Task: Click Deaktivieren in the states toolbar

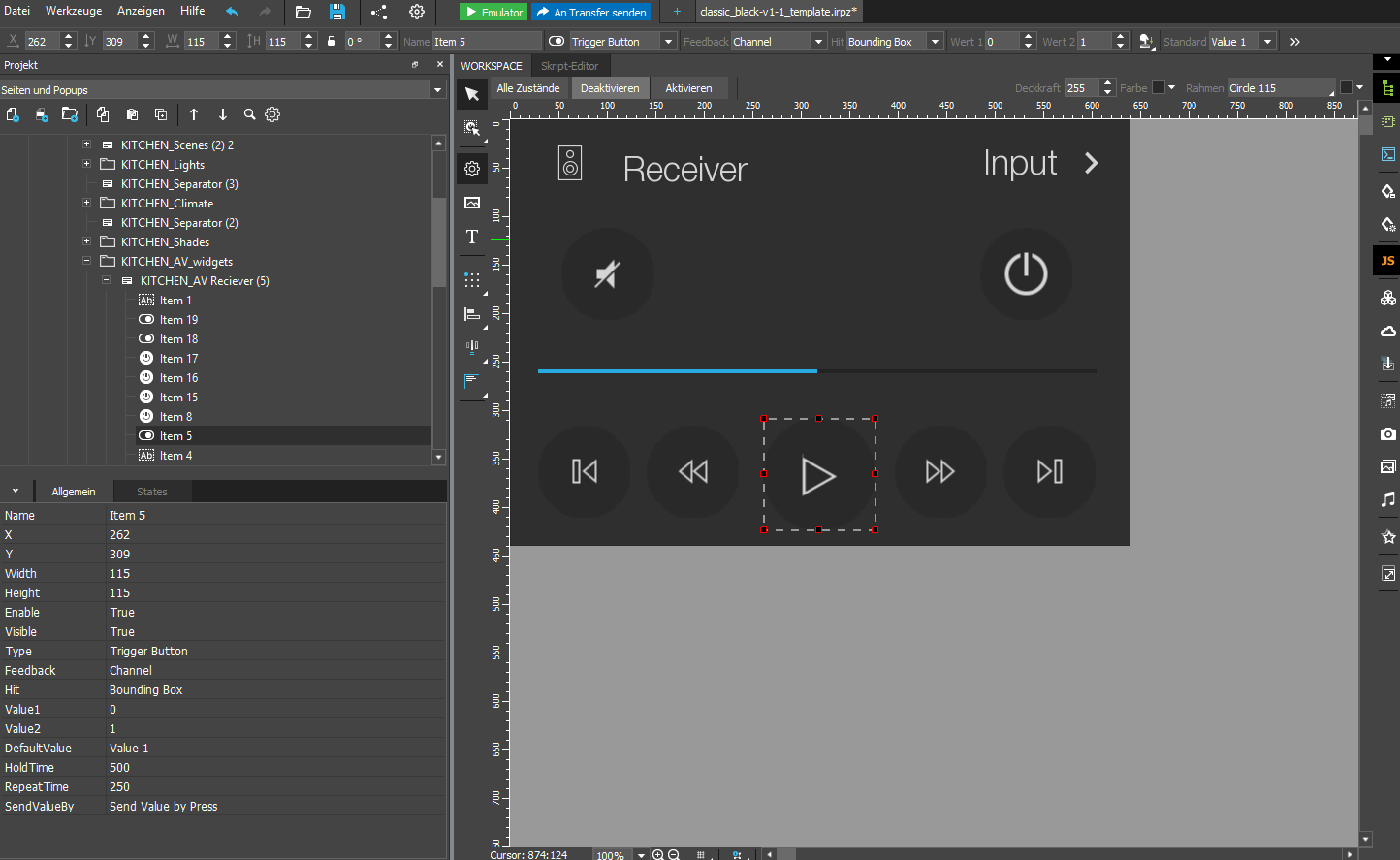Action: [x=610, y=87]
